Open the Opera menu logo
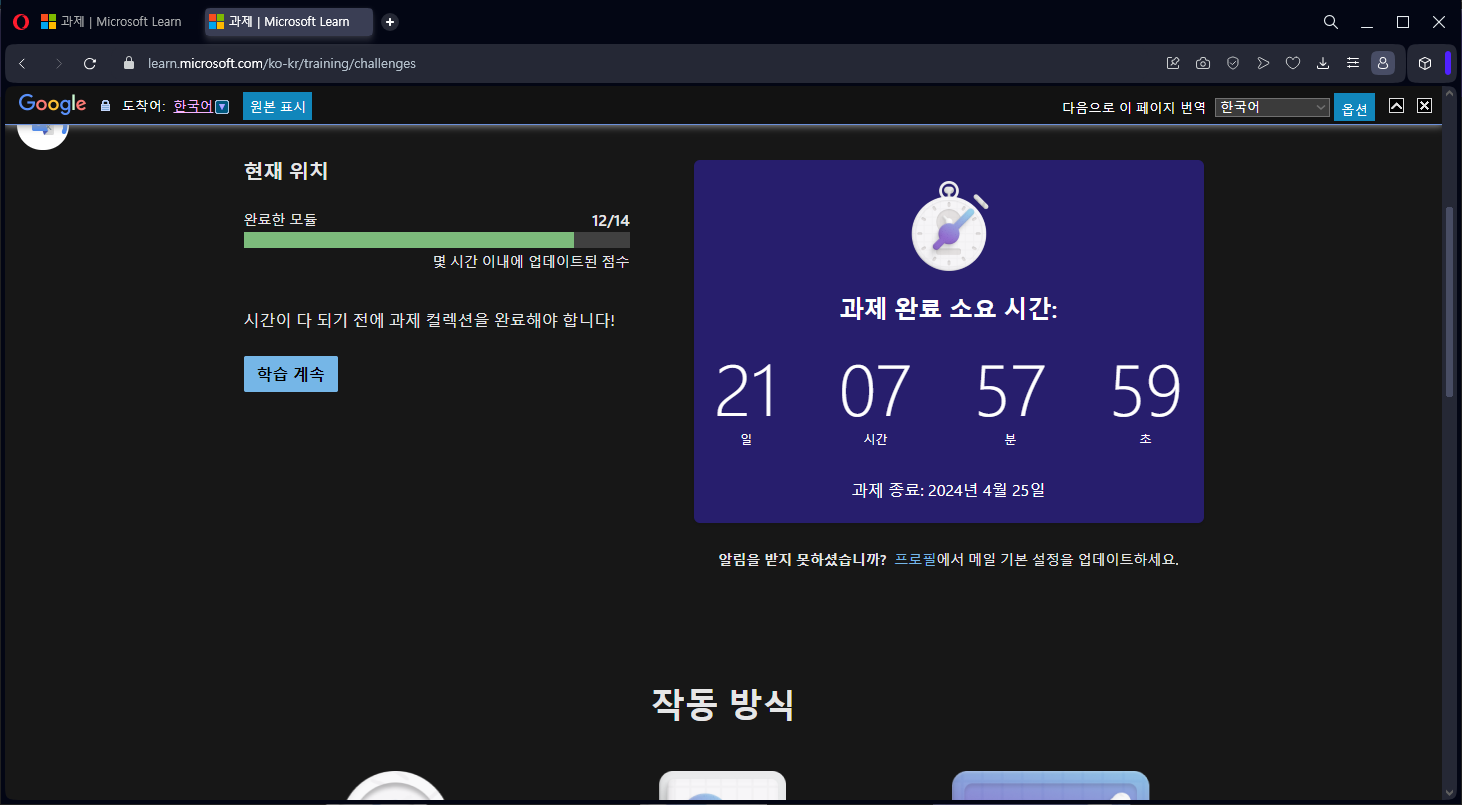 pyautogui.click(x=20, y=22)
